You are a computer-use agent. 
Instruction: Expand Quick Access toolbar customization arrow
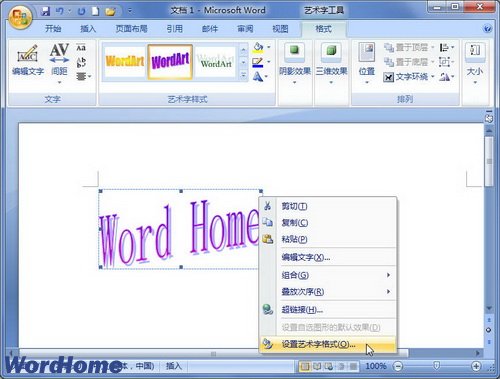pyautogui.click(x=130, y=11)
